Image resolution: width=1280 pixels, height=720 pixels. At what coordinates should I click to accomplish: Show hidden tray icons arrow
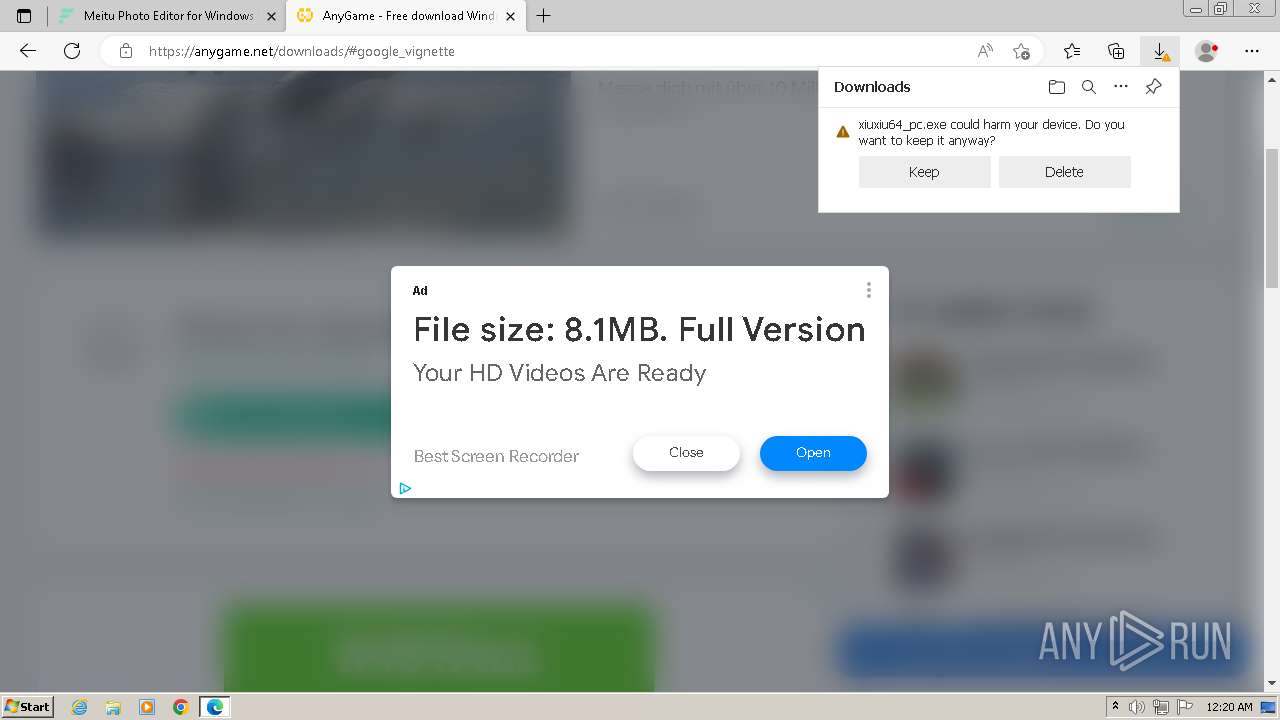tap(1115, 707)
